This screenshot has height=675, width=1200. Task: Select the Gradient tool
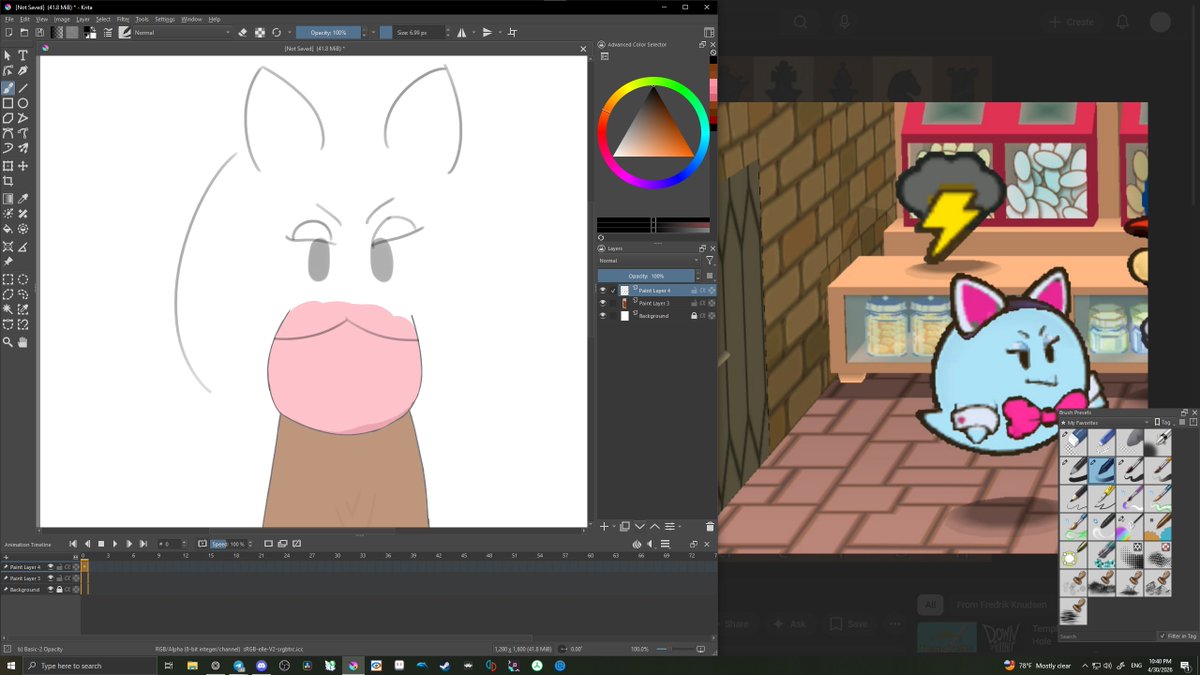point(8,198)
